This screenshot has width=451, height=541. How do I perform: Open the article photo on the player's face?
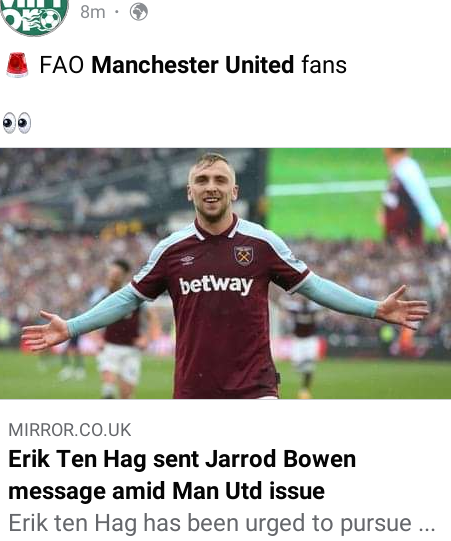pos(211,188)
